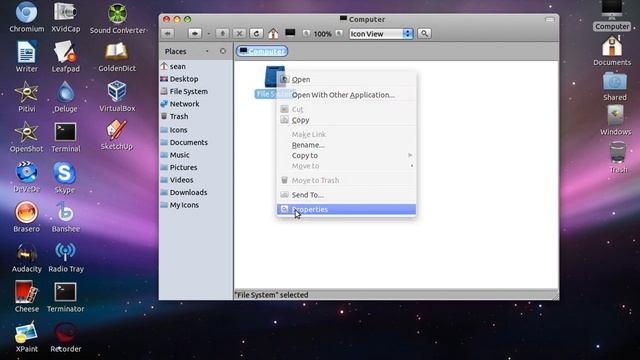Open GoldenDict desktop icon
This screenshot has height=360, width=640.
[x=117, y=57]
